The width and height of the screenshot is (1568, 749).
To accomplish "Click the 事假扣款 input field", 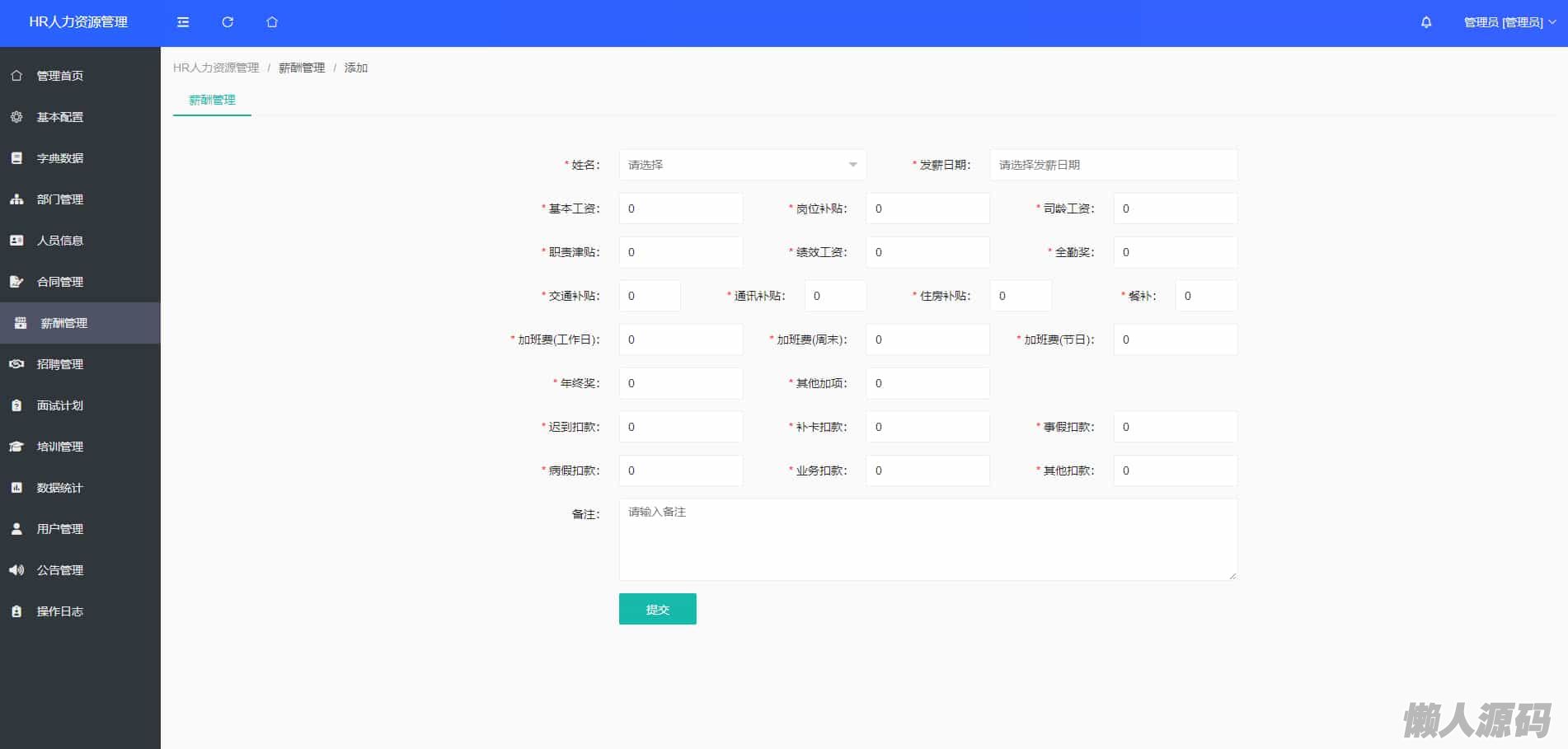I will point(1176,427).
